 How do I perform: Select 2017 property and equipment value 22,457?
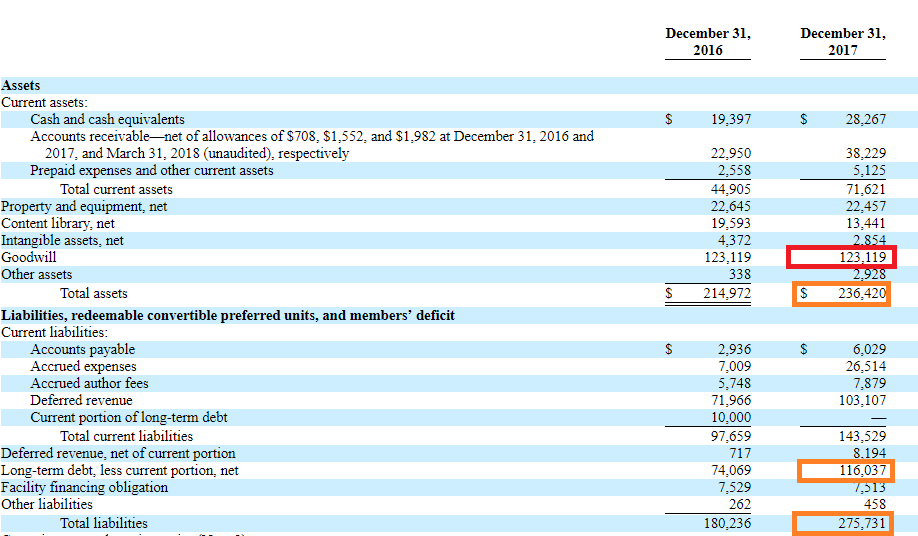(865, 207)
